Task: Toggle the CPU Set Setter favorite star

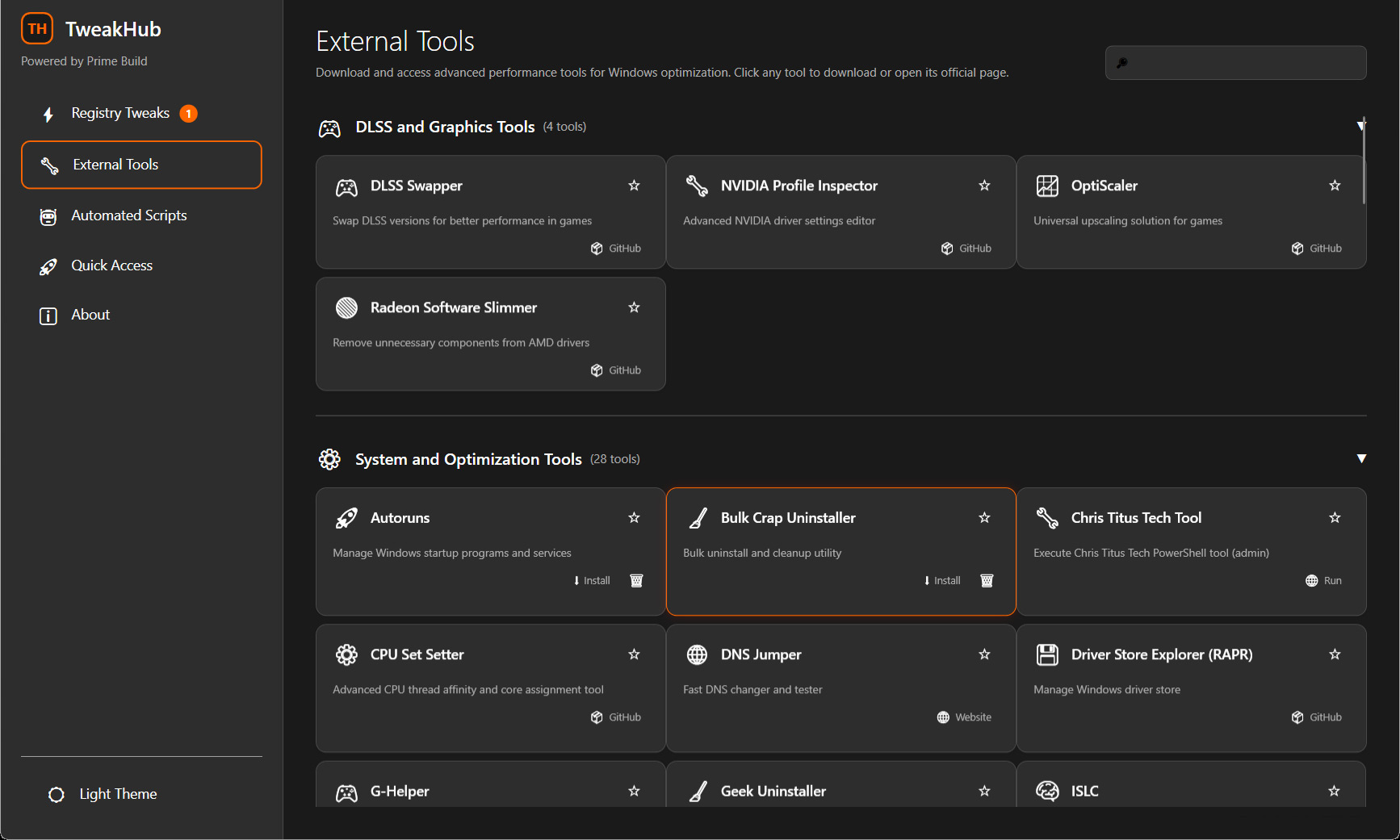Action: coord(634,654)
